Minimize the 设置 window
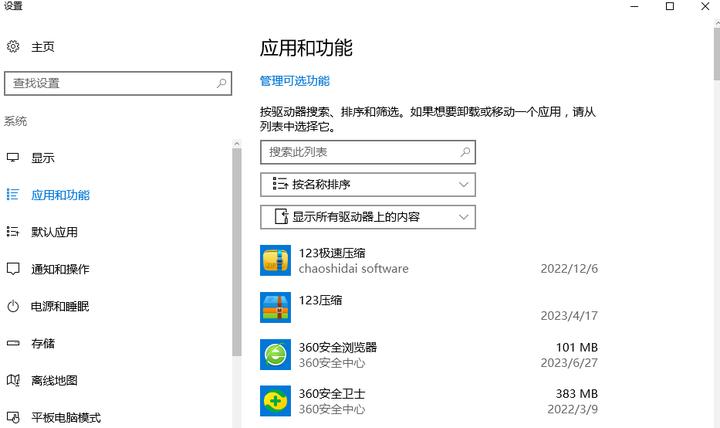 (x=635, y=6)
